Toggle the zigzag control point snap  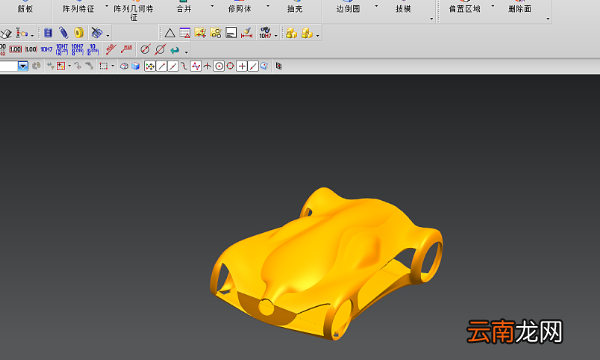[x=196, y=66]
